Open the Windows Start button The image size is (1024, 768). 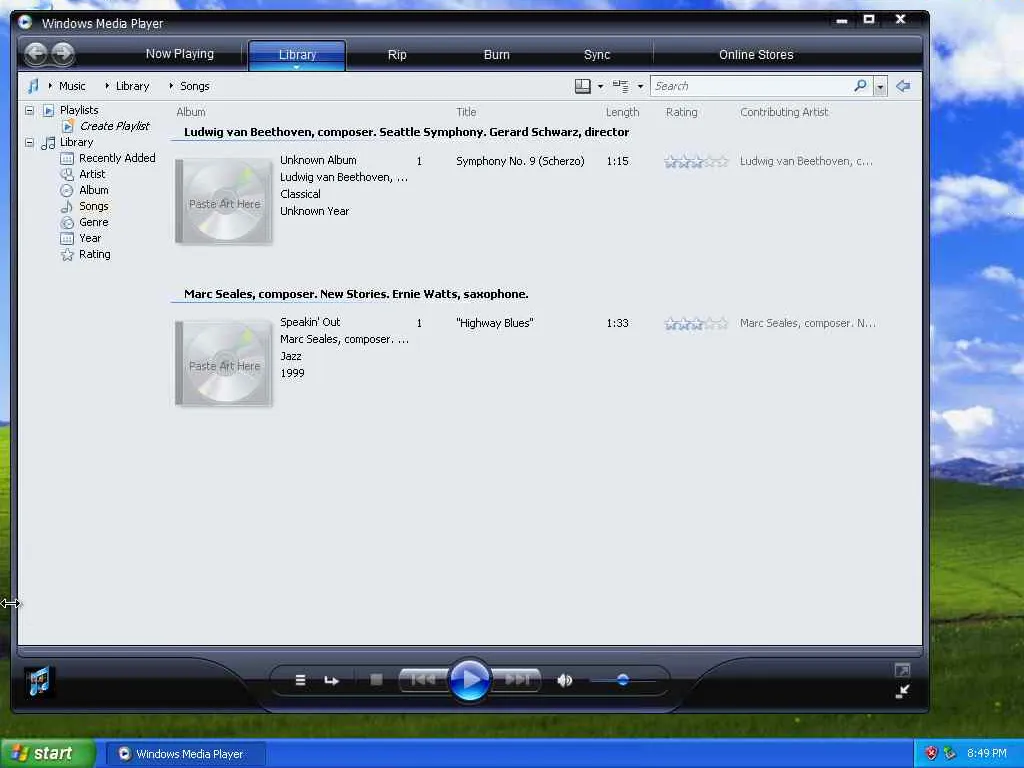point(47,754)
